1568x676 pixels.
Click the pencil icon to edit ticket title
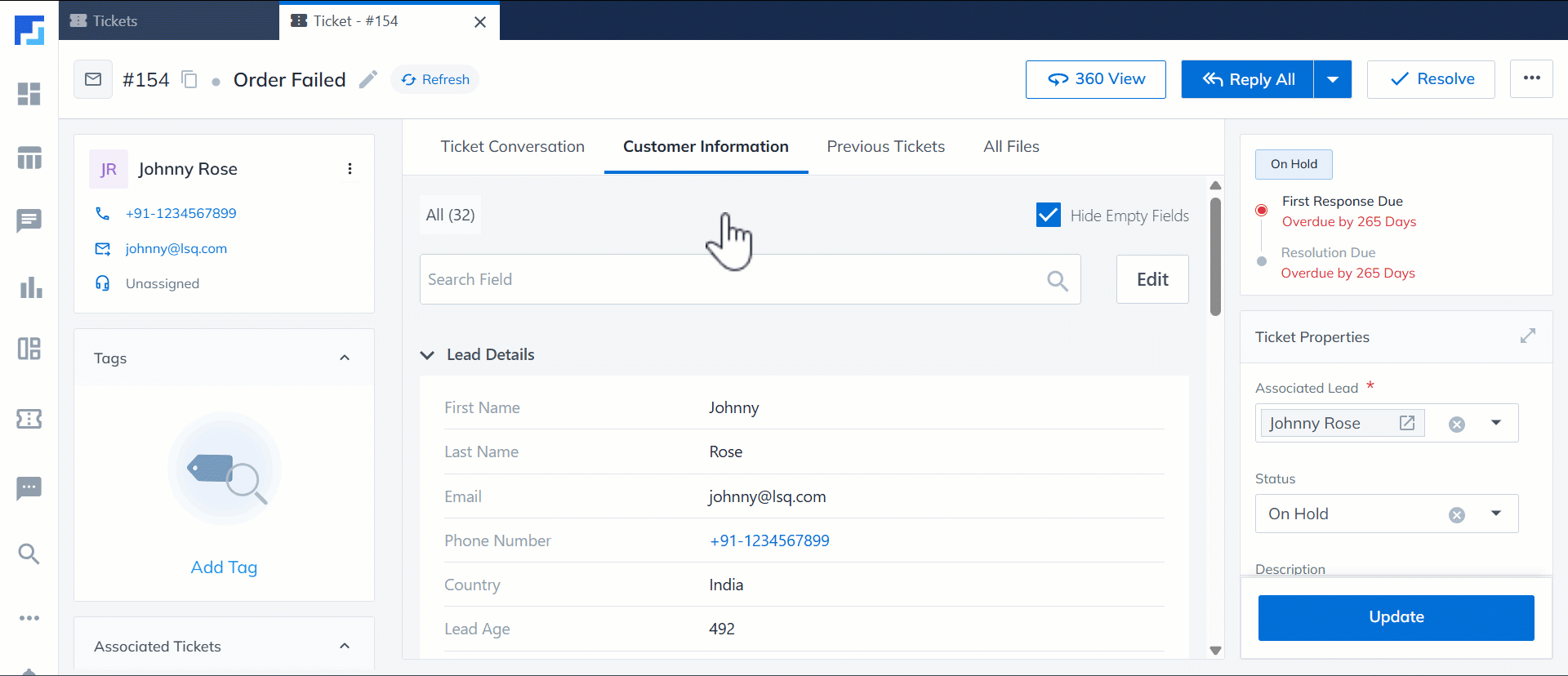368,79
